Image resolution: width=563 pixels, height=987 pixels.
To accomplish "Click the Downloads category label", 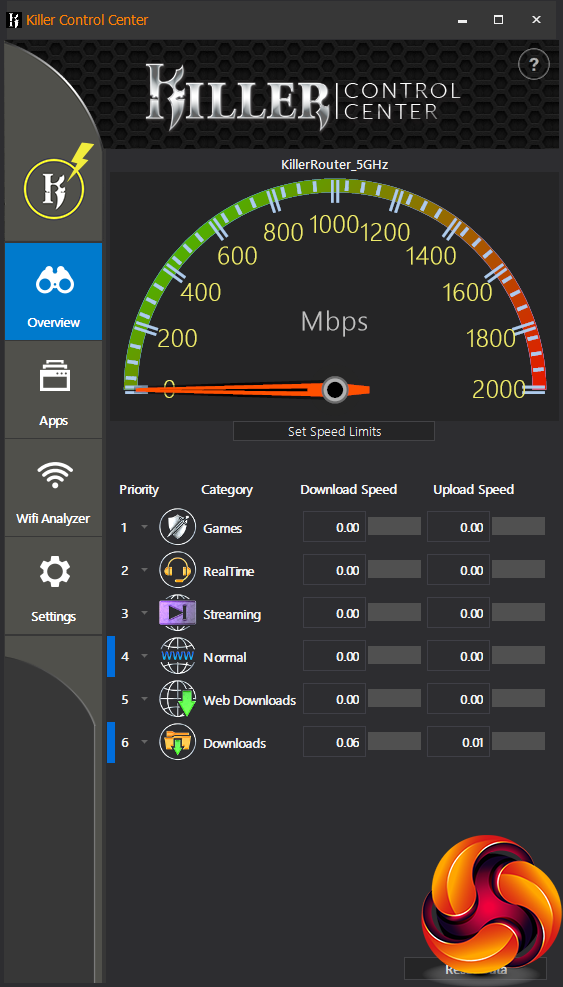I will [x=234, y=743].
